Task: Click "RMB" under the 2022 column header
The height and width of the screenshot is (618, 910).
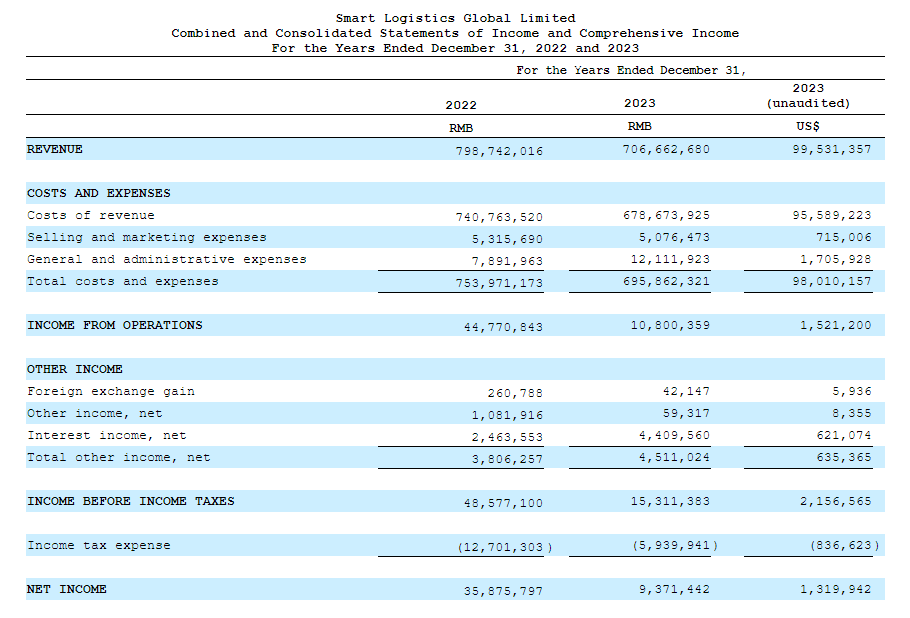Action: (x=461, y=128)
